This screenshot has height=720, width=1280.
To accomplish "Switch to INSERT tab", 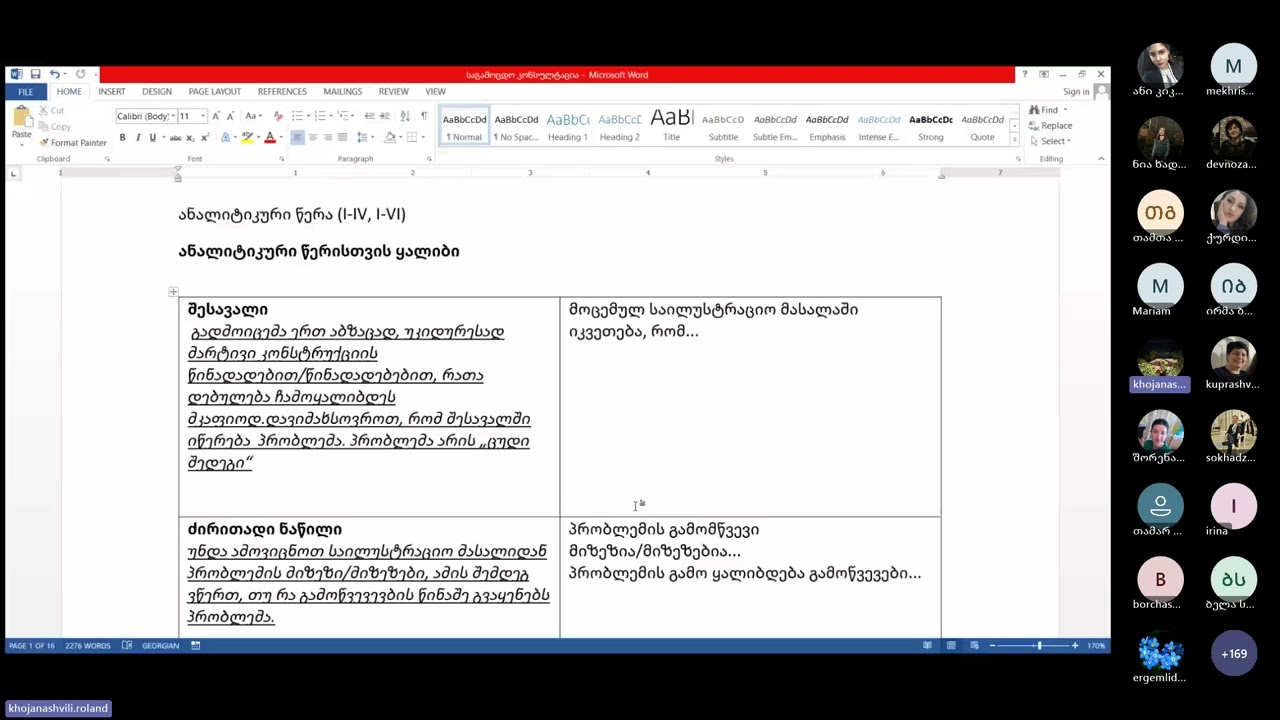I will pos(112,92).
